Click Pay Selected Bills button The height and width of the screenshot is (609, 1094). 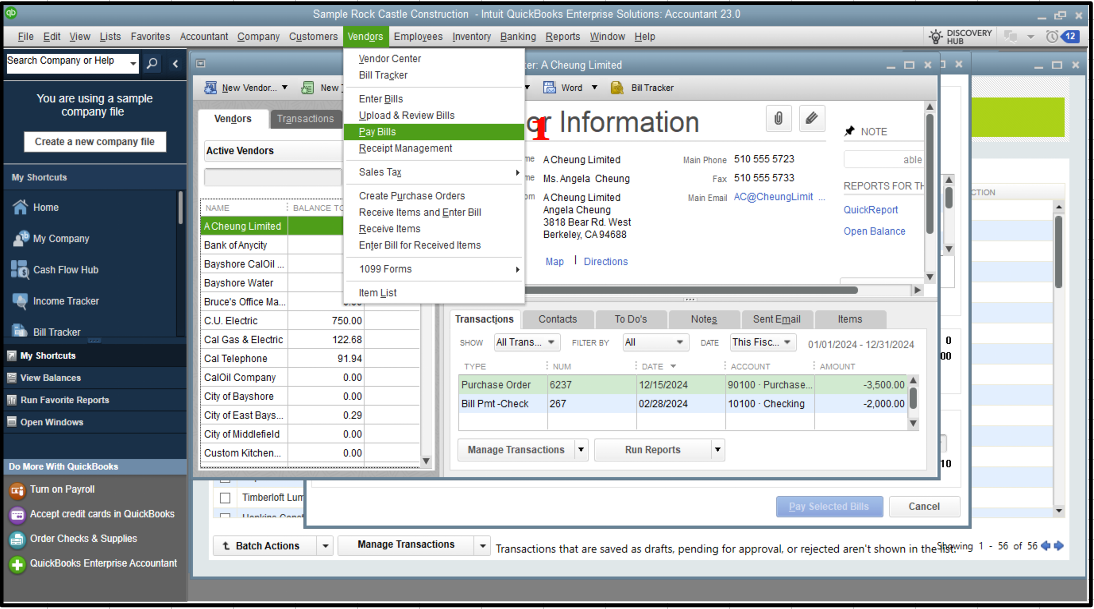pos(829,506)
